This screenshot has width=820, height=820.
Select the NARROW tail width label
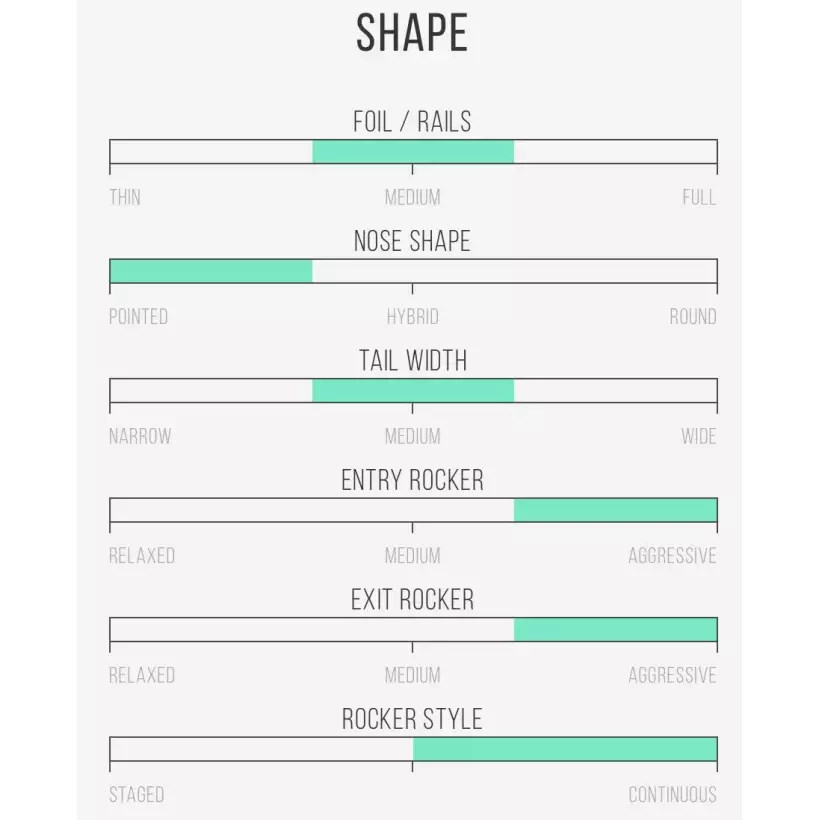point(140,436)
